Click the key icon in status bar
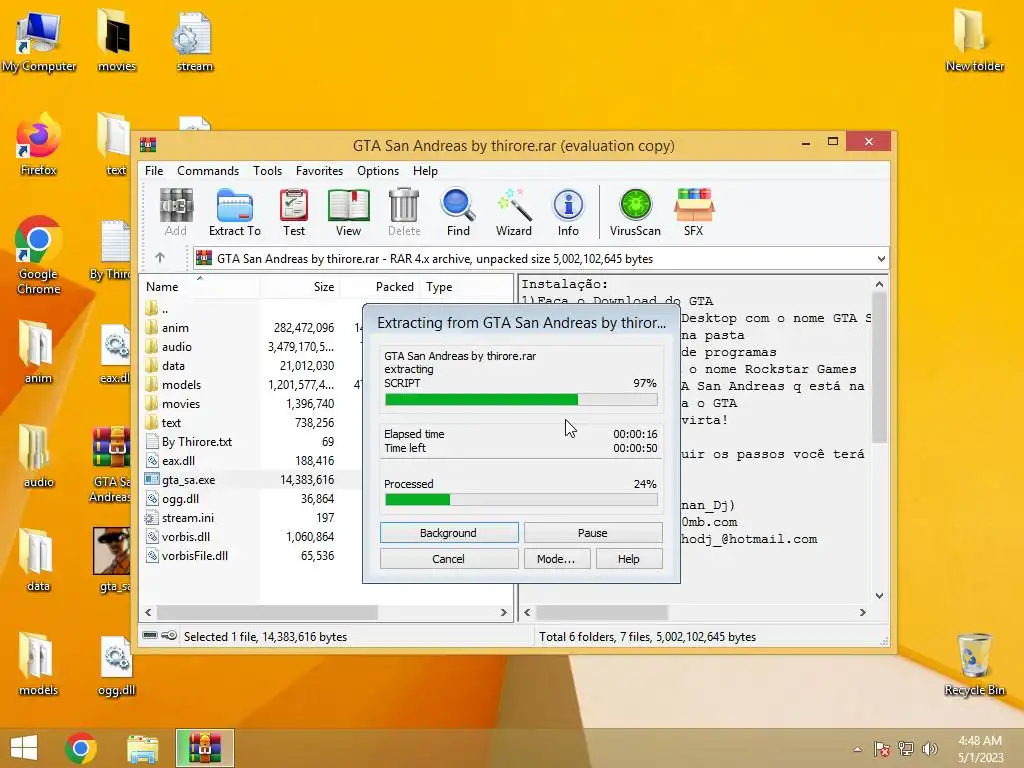The image size is (1024, 768). coord(169,635)
